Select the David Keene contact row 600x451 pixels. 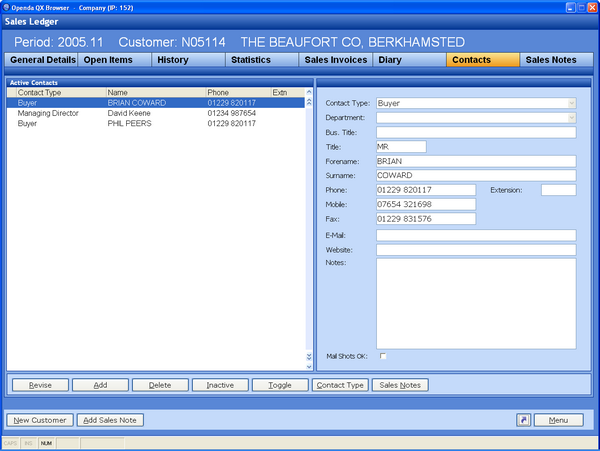(x=156, y=113)
